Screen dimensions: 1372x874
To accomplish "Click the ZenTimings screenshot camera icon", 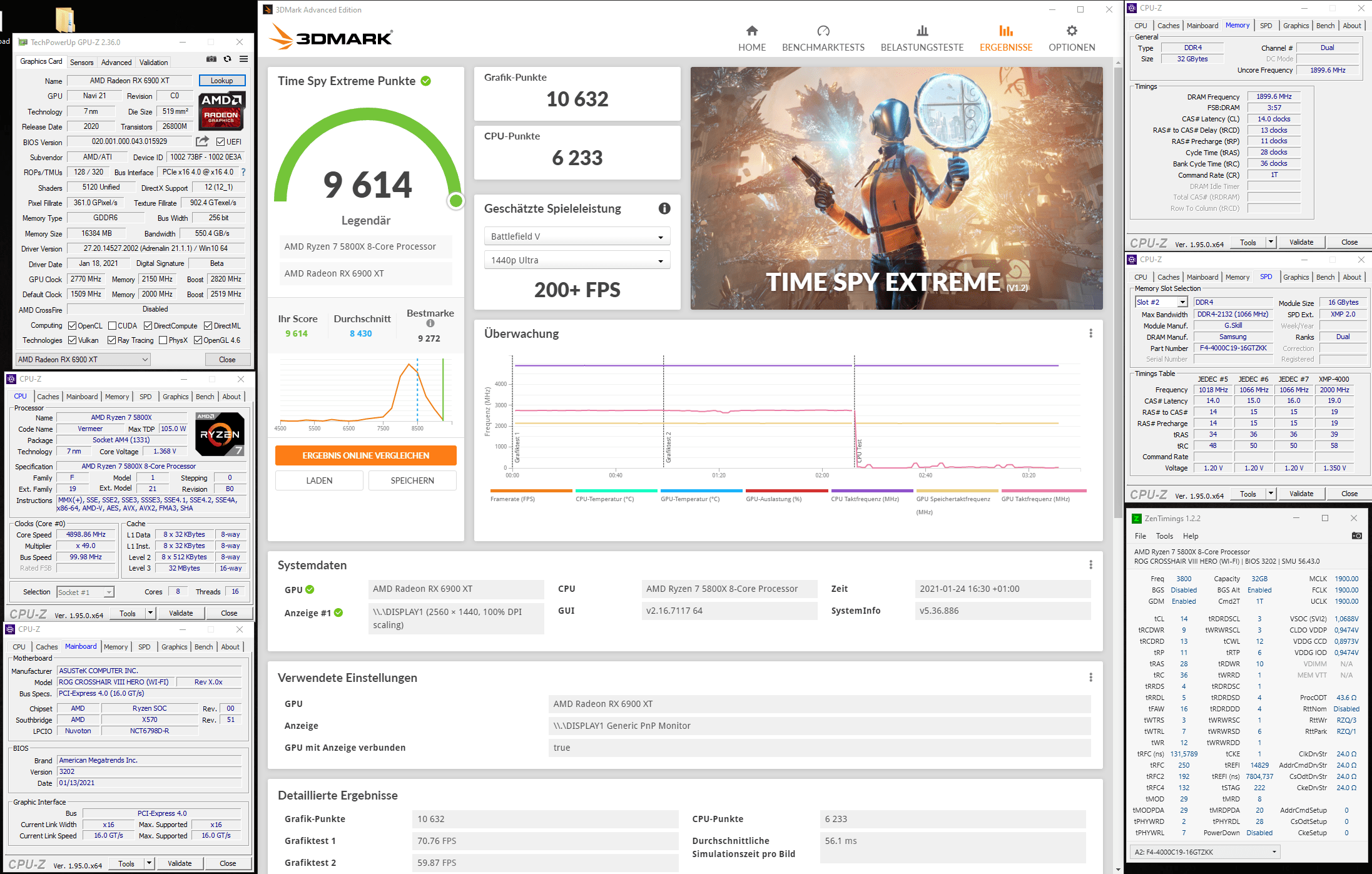I will tap(1356, 536).
